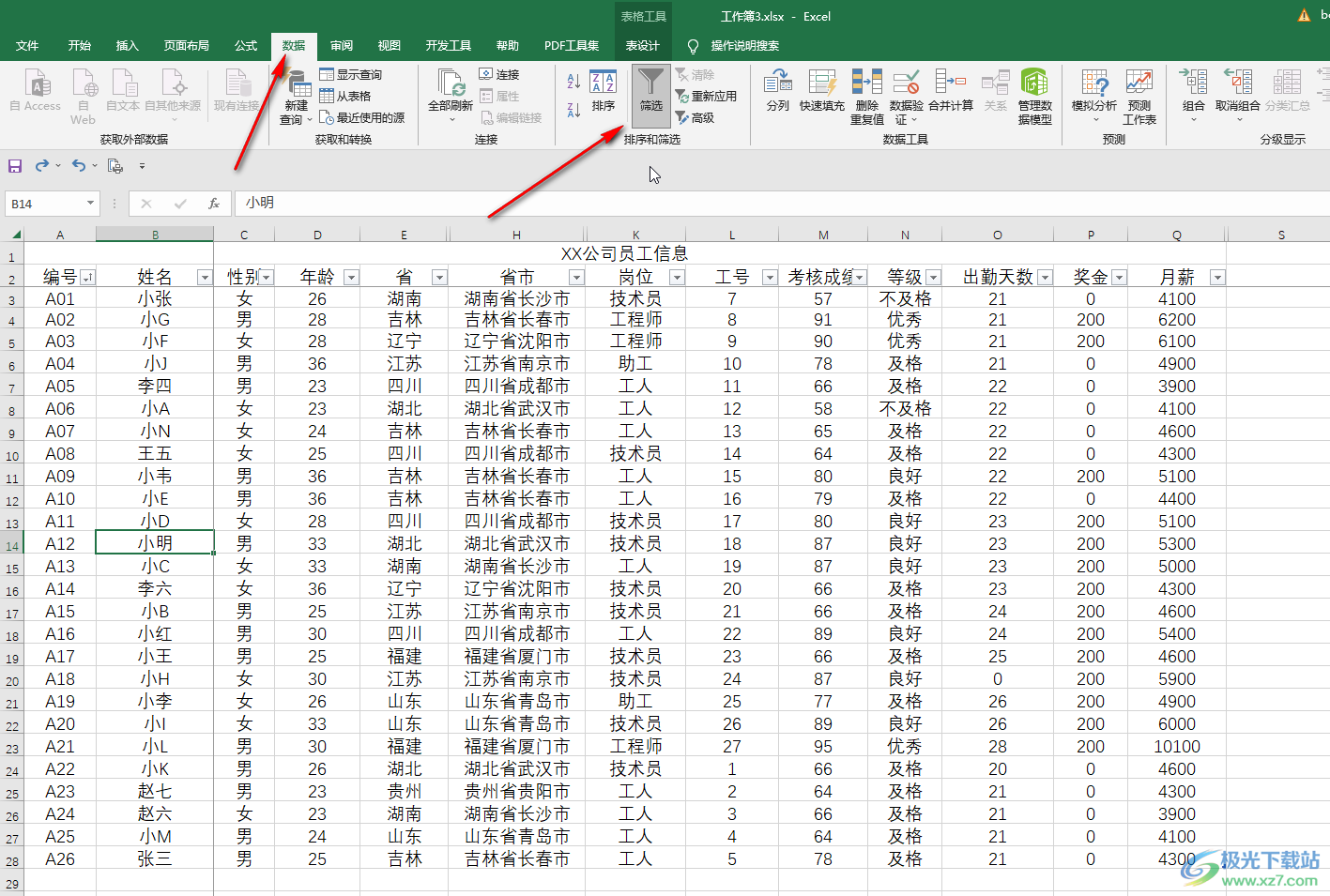This screenshot has width=1330, height=896.
Task: Switch to the 页面布局 ribbon tab
Action: [x=186, y=45]
